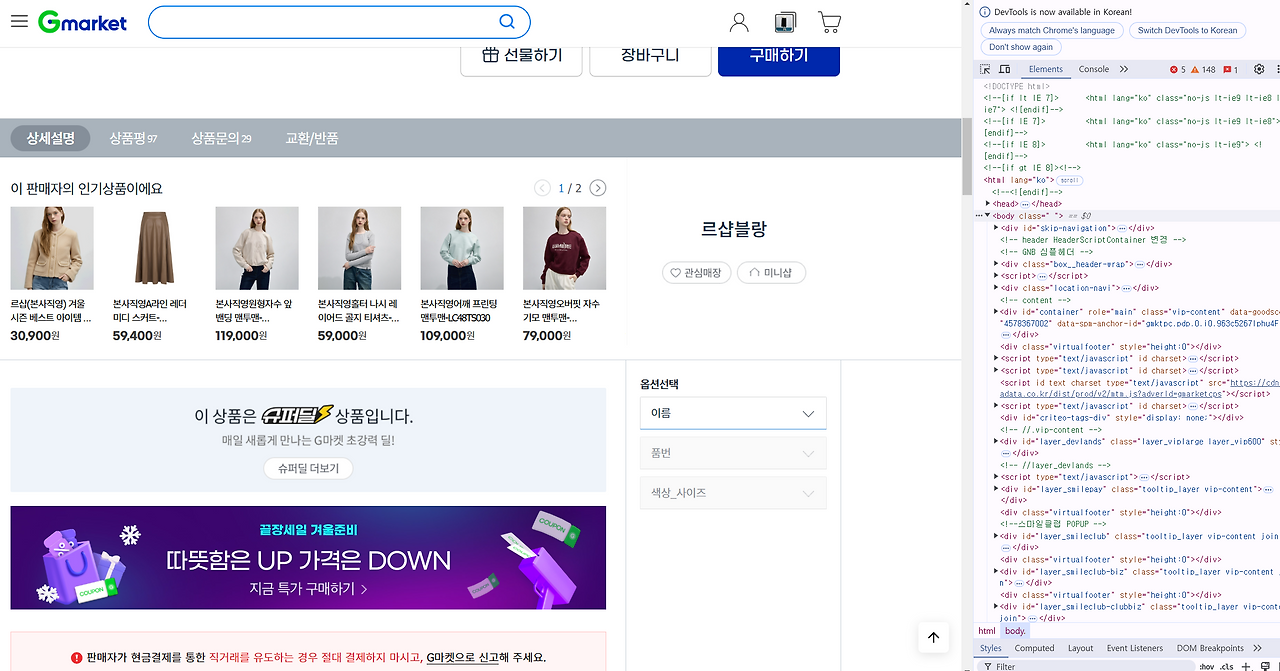The image size is (1280, 671).
Task: Click Switch DevTools to Korean
Action: pos(1187,30)
